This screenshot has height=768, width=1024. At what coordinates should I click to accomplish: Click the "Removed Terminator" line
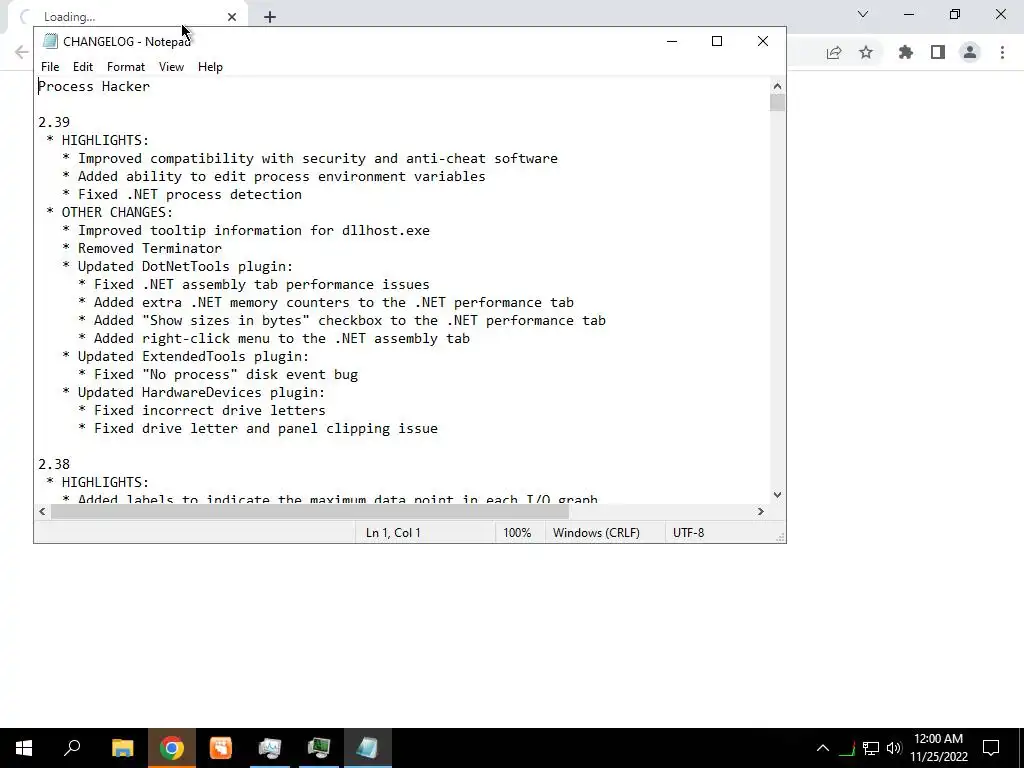[150, 248]
